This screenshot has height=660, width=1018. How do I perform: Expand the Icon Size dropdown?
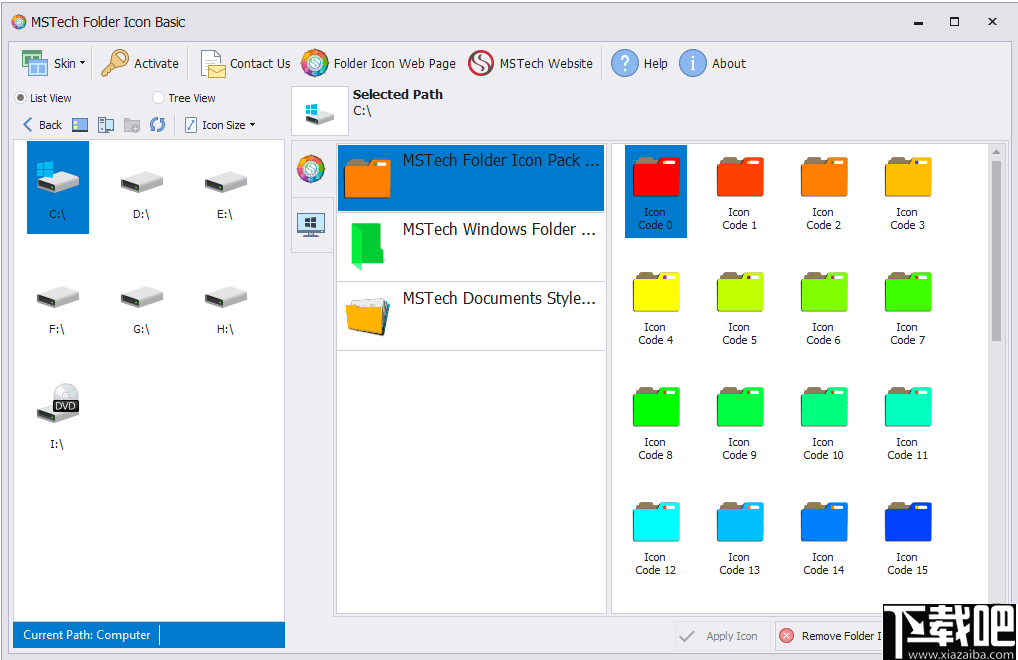(x=220, y=125)
